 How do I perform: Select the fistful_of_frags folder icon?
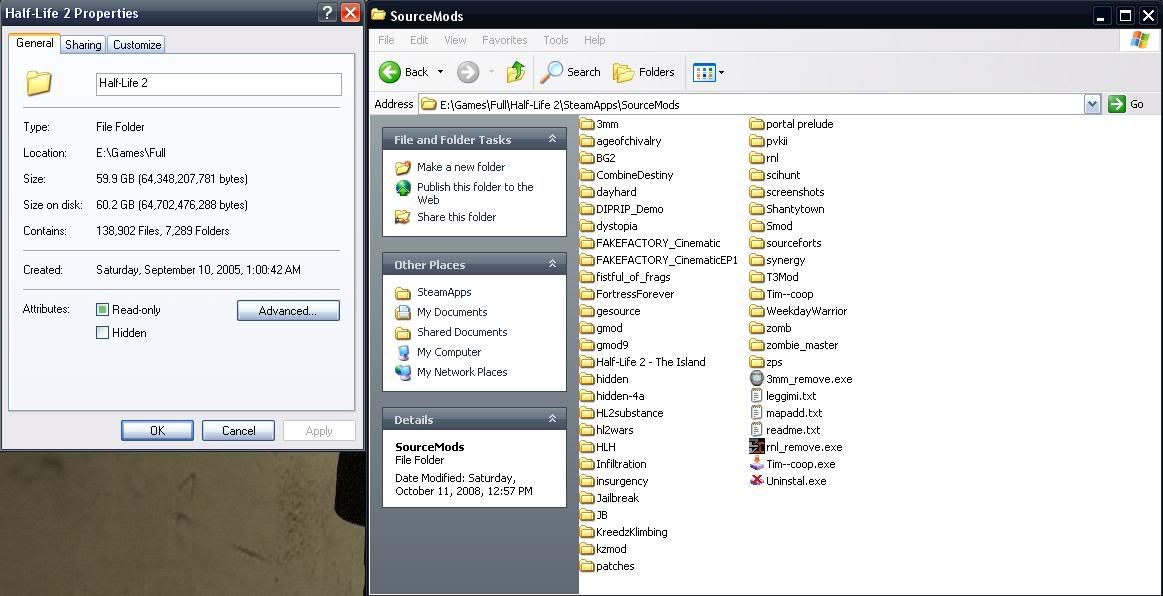587,277
